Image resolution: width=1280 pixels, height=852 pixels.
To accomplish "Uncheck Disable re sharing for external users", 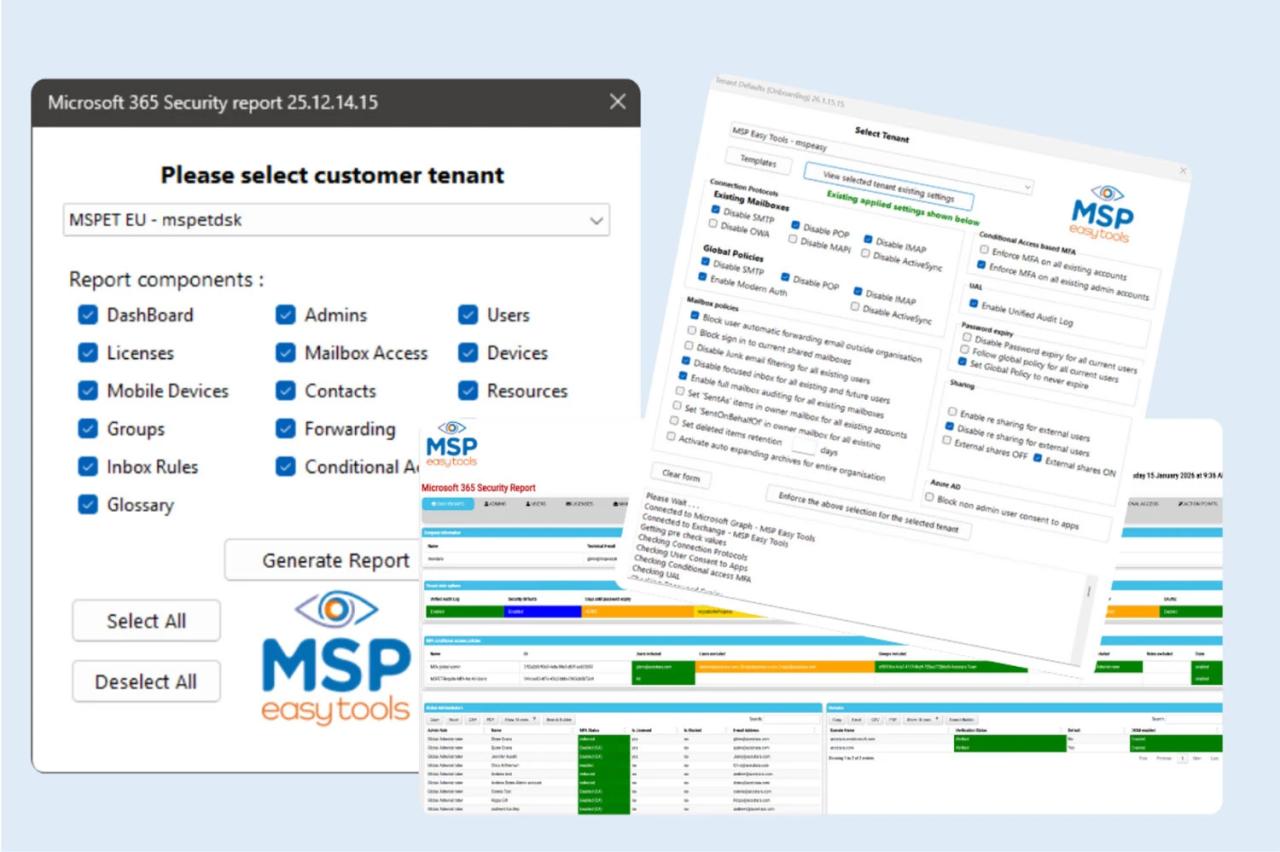I will click(950, 425).
